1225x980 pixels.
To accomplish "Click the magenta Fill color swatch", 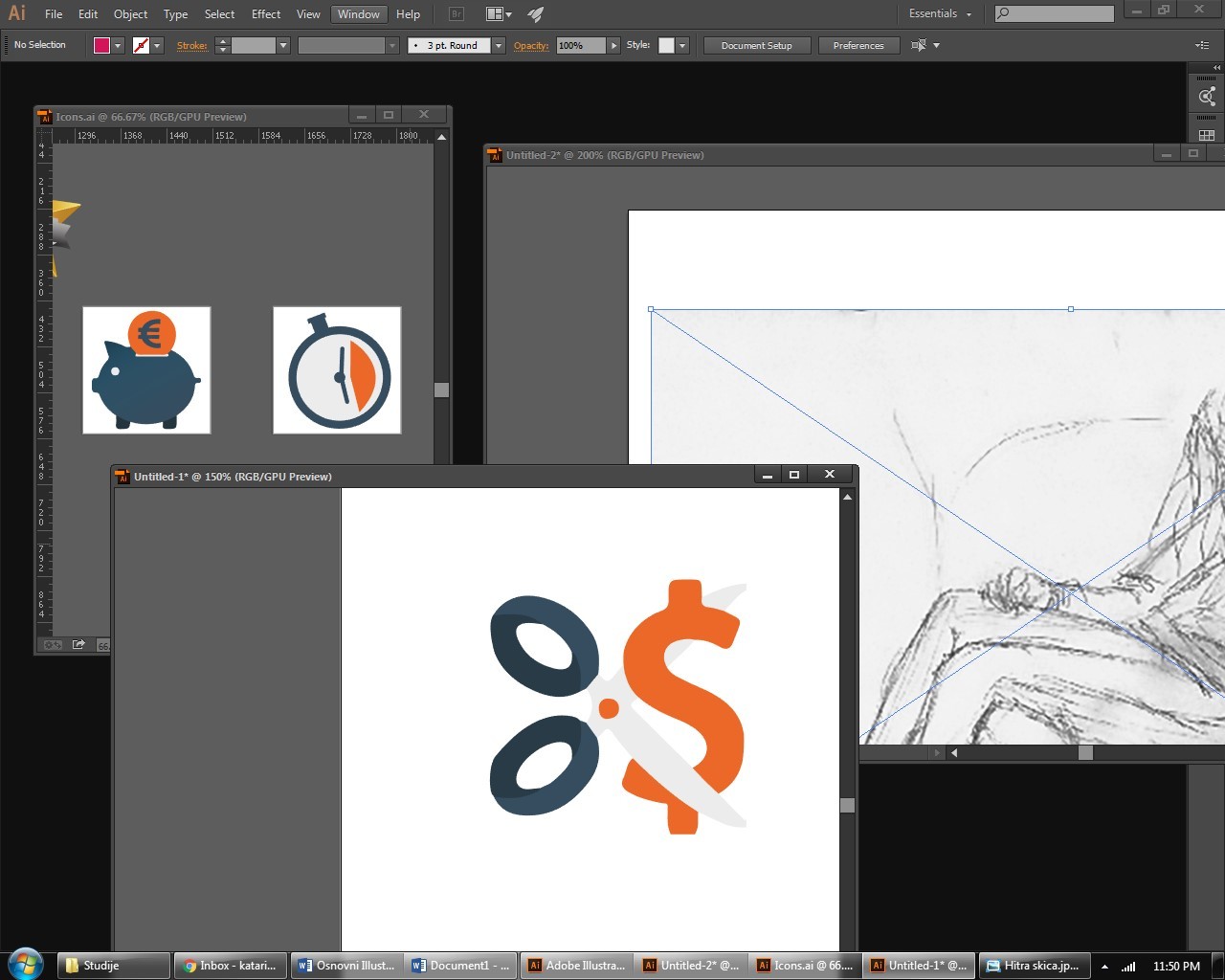I will tap(101, 45).
